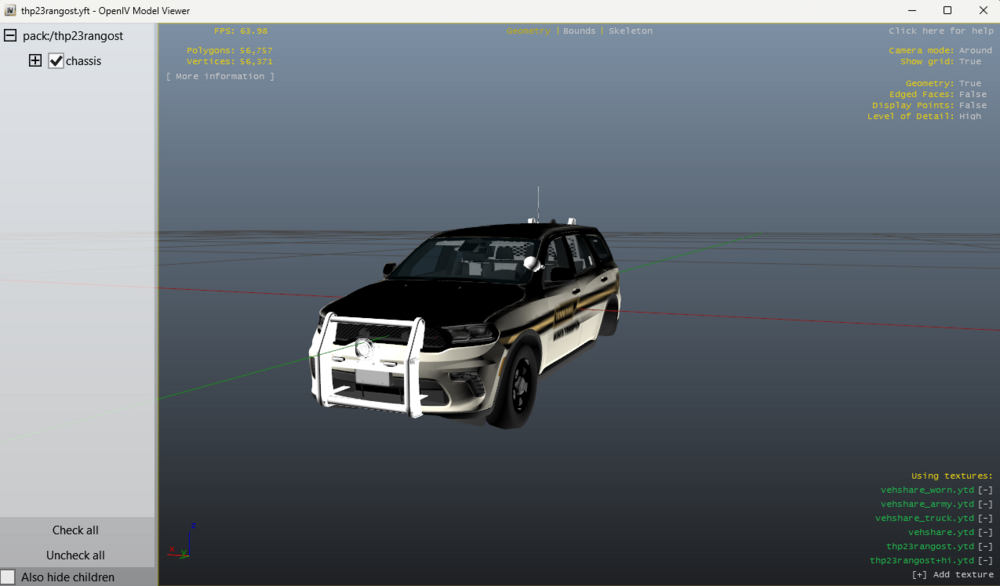Screen dimensions: 1000x586
Task: Open the More information panel
Action: 220,76
